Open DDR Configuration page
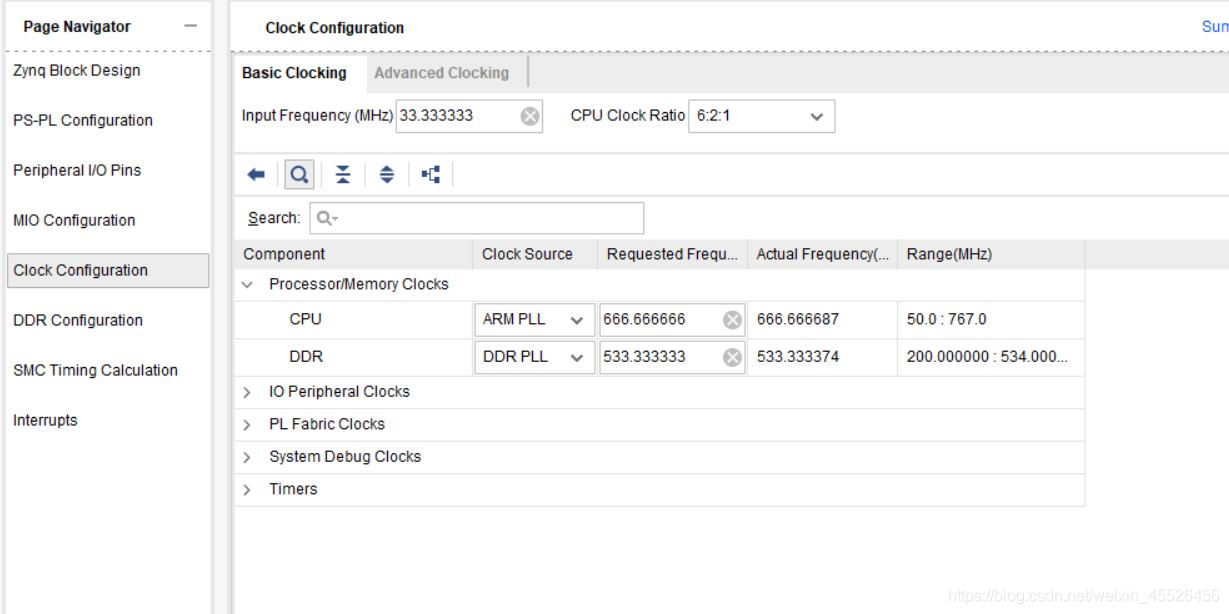This screenshot has width=1229, height=614. point(77,320)
